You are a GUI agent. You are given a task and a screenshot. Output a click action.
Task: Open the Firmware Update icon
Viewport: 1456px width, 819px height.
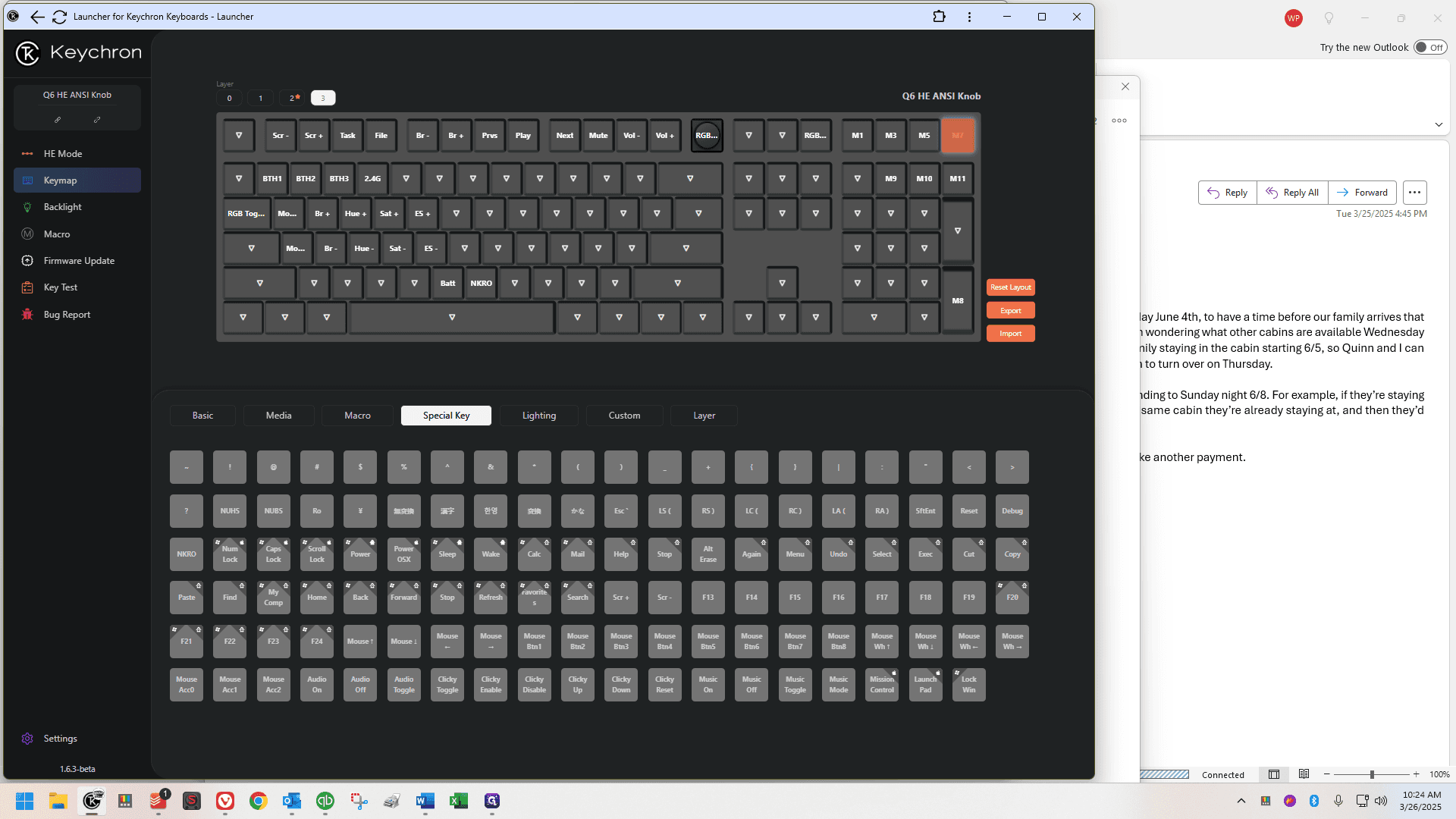(27, 261)
